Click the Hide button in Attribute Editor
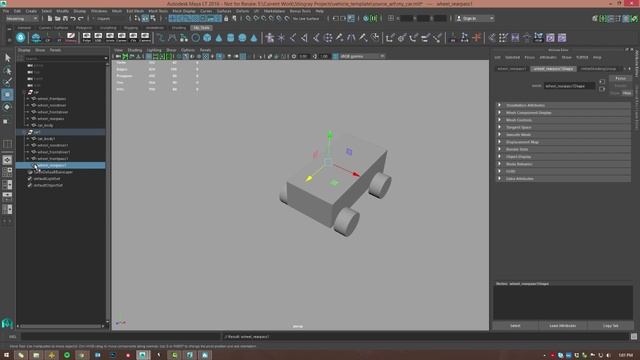The height and width of the screenshot is (360, 640). pyautogui.click(x=627, y=93)
